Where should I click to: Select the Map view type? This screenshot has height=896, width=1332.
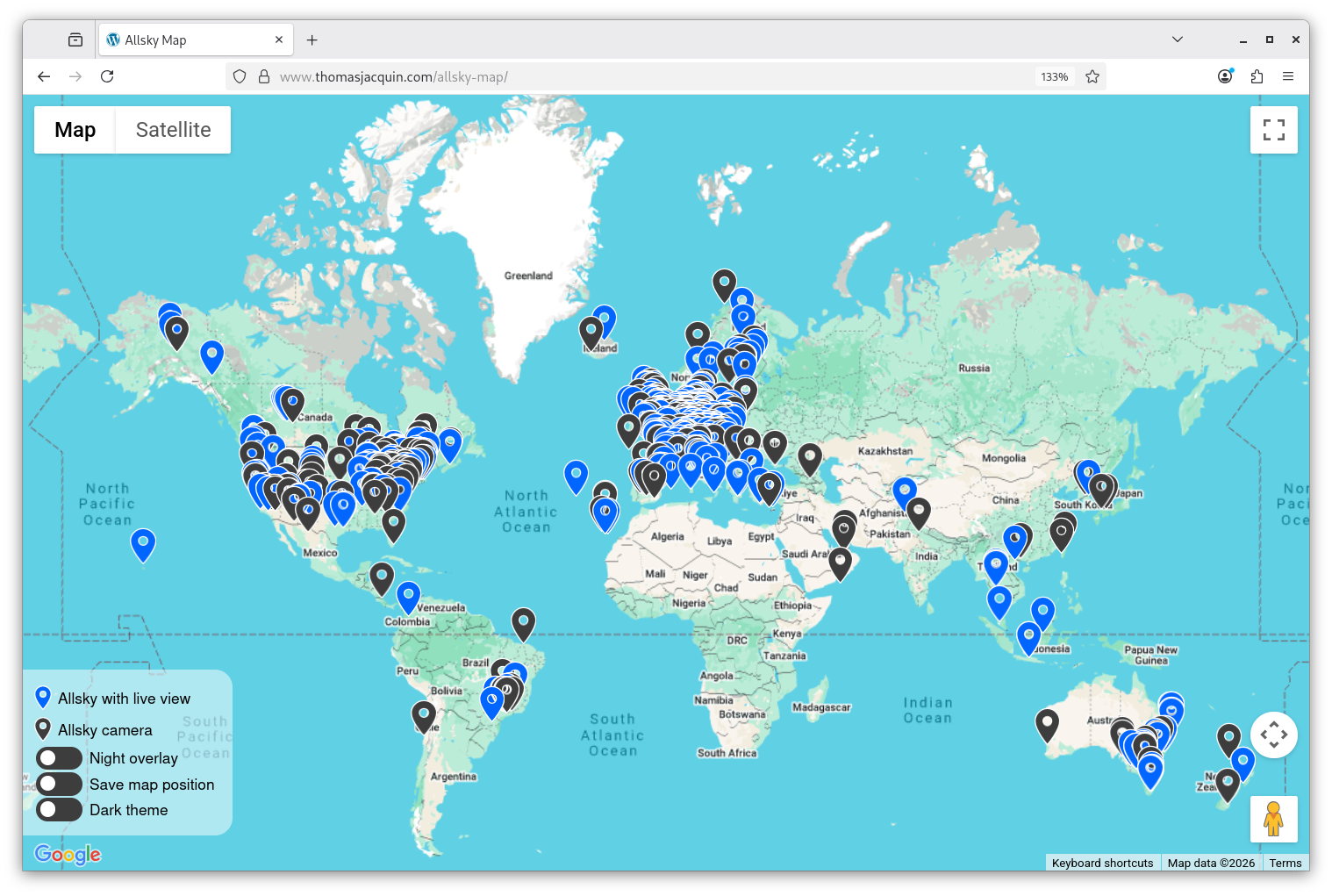coord(75,130)
